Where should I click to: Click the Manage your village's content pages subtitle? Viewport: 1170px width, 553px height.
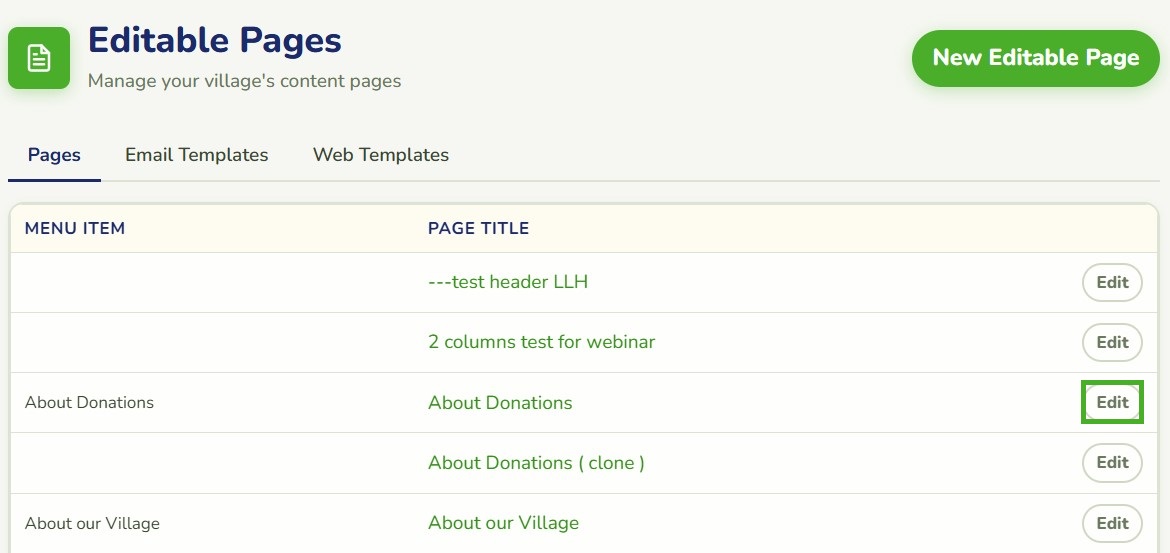(245, 81)
